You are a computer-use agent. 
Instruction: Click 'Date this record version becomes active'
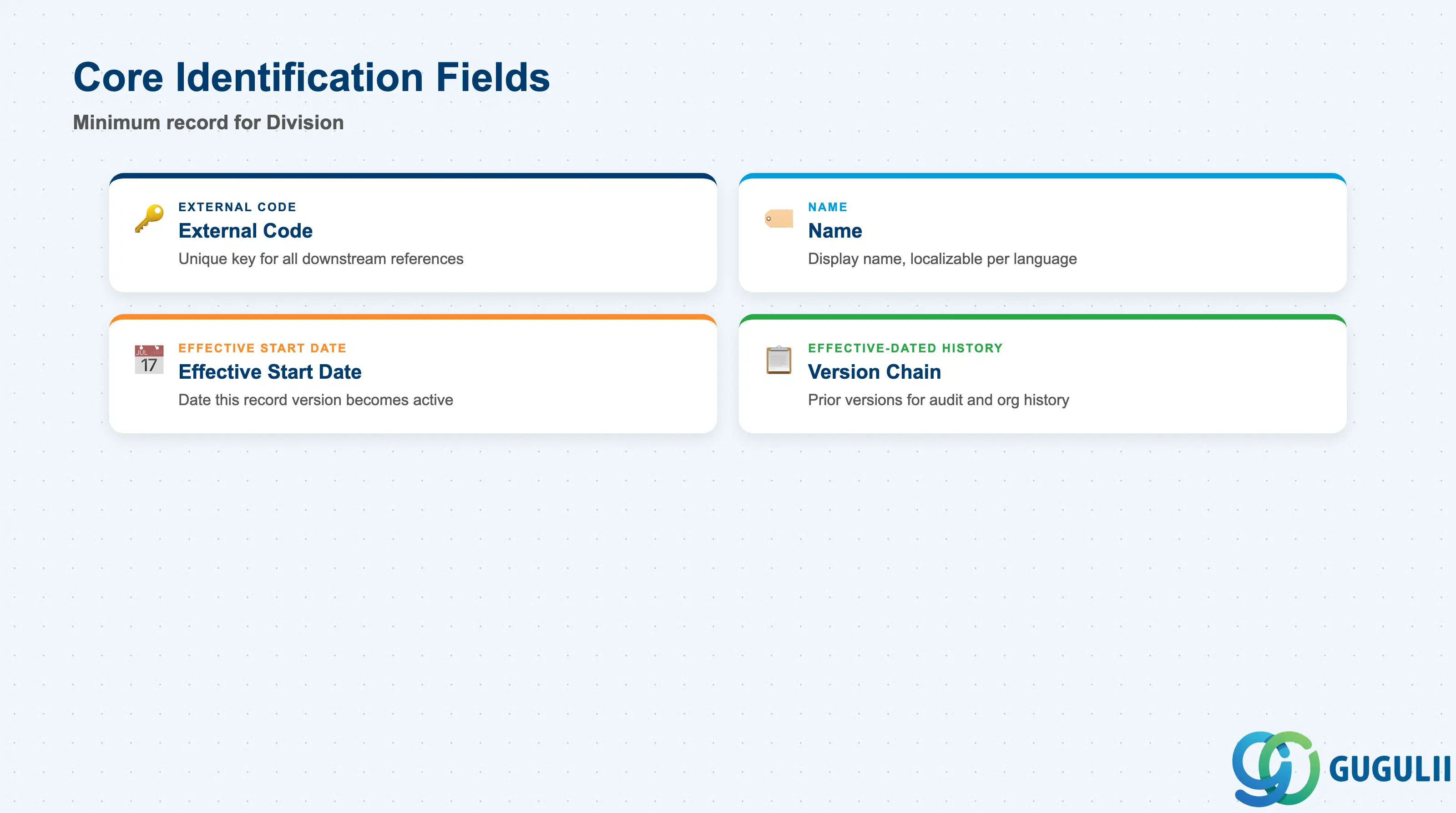pyautogui.click(x=316, y=400)
